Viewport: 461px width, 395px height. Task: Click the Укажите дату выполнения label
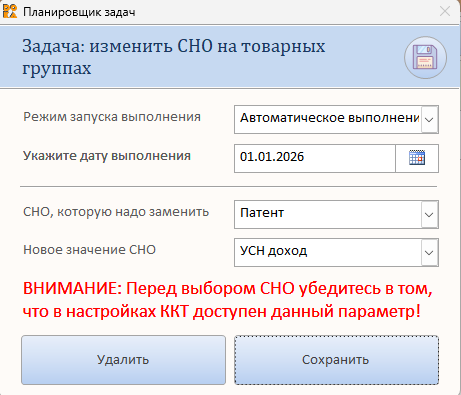tap(107, 156)
